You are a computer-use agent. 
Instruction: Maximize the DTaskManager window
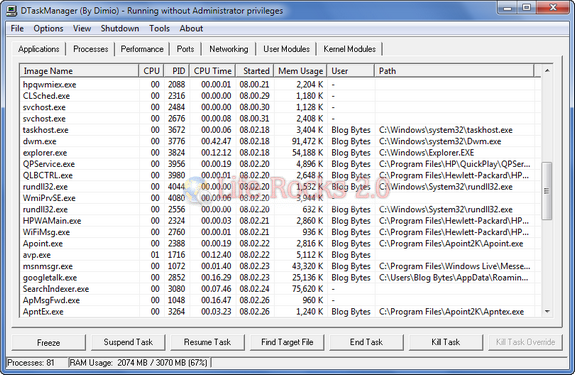pos(527,8)
